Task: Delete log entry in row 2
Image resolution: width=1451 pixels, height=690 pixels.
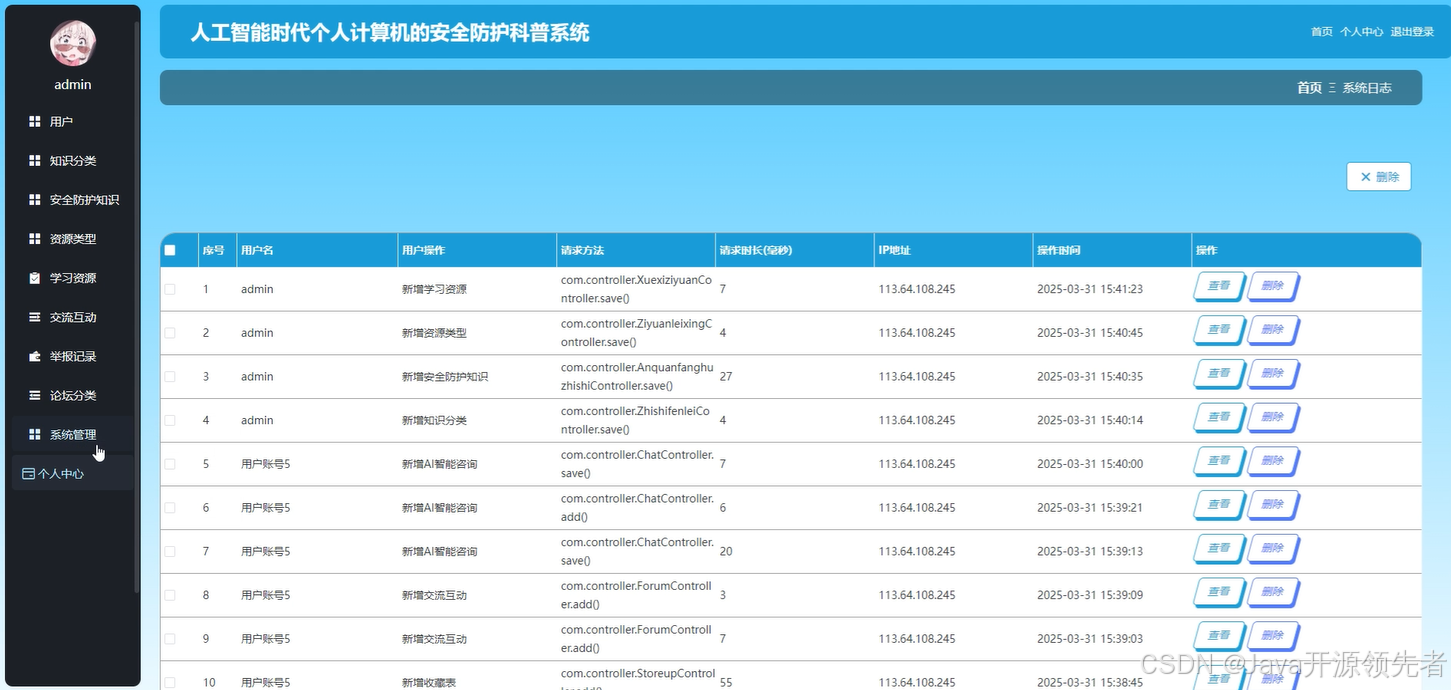Action: (1273, 331)
